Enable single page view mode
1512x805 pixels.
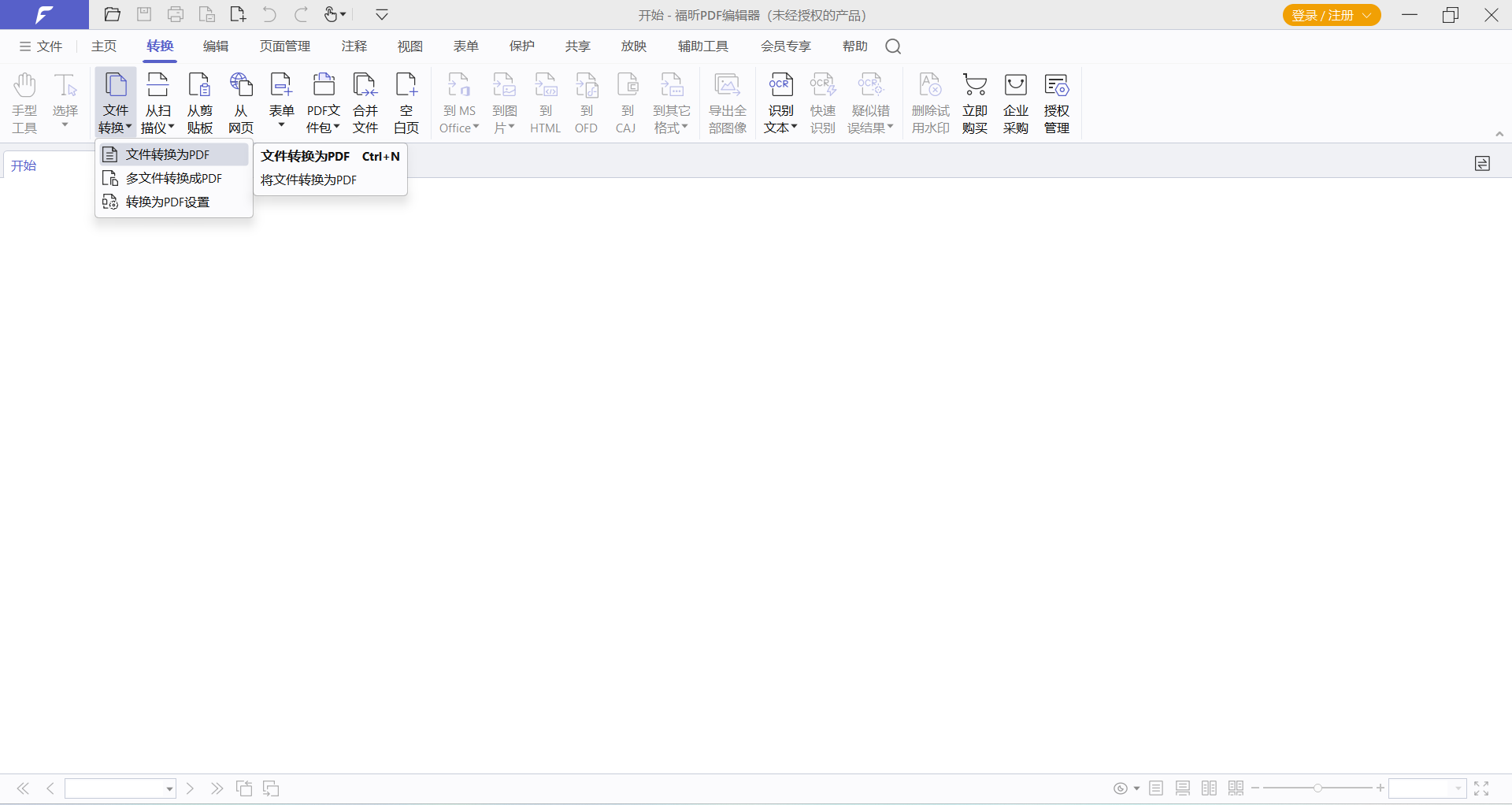pos(1156,788)
